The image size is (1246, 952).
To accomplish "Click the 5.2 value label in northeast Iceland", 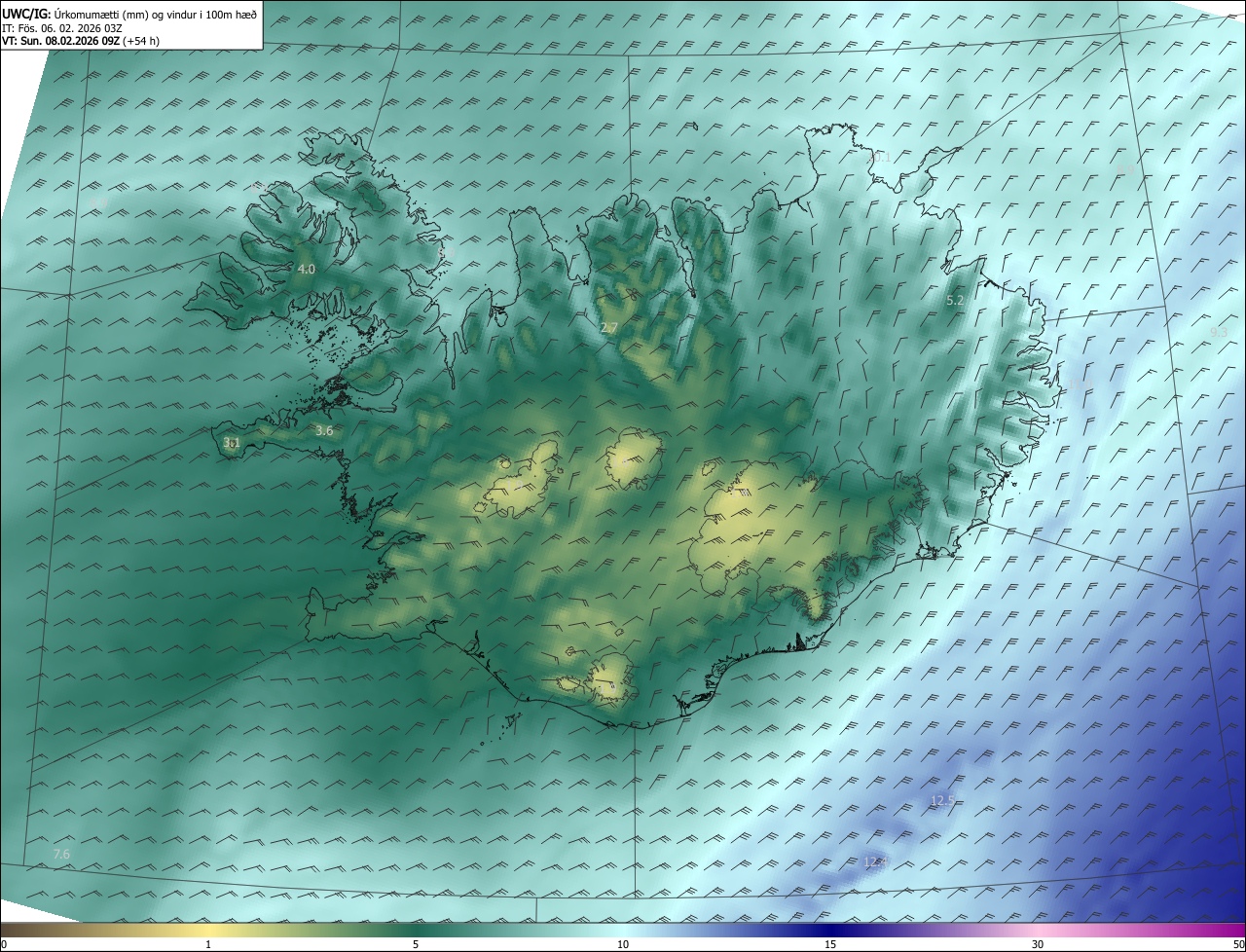I will 955,301.
